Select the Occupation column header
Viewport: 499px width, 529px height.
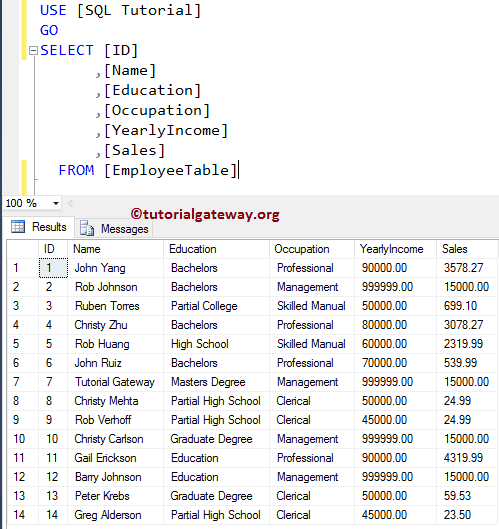(312, 249)
